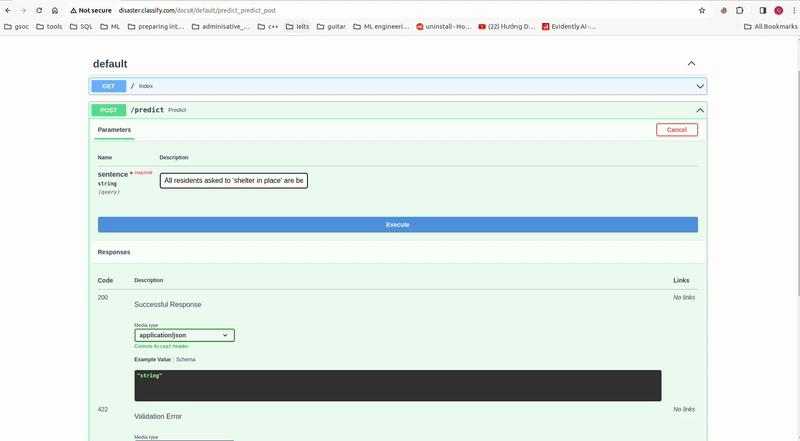Open the ML bookmarks folder
This screenshot has height=441, width=800.
(x=110, y=27)
